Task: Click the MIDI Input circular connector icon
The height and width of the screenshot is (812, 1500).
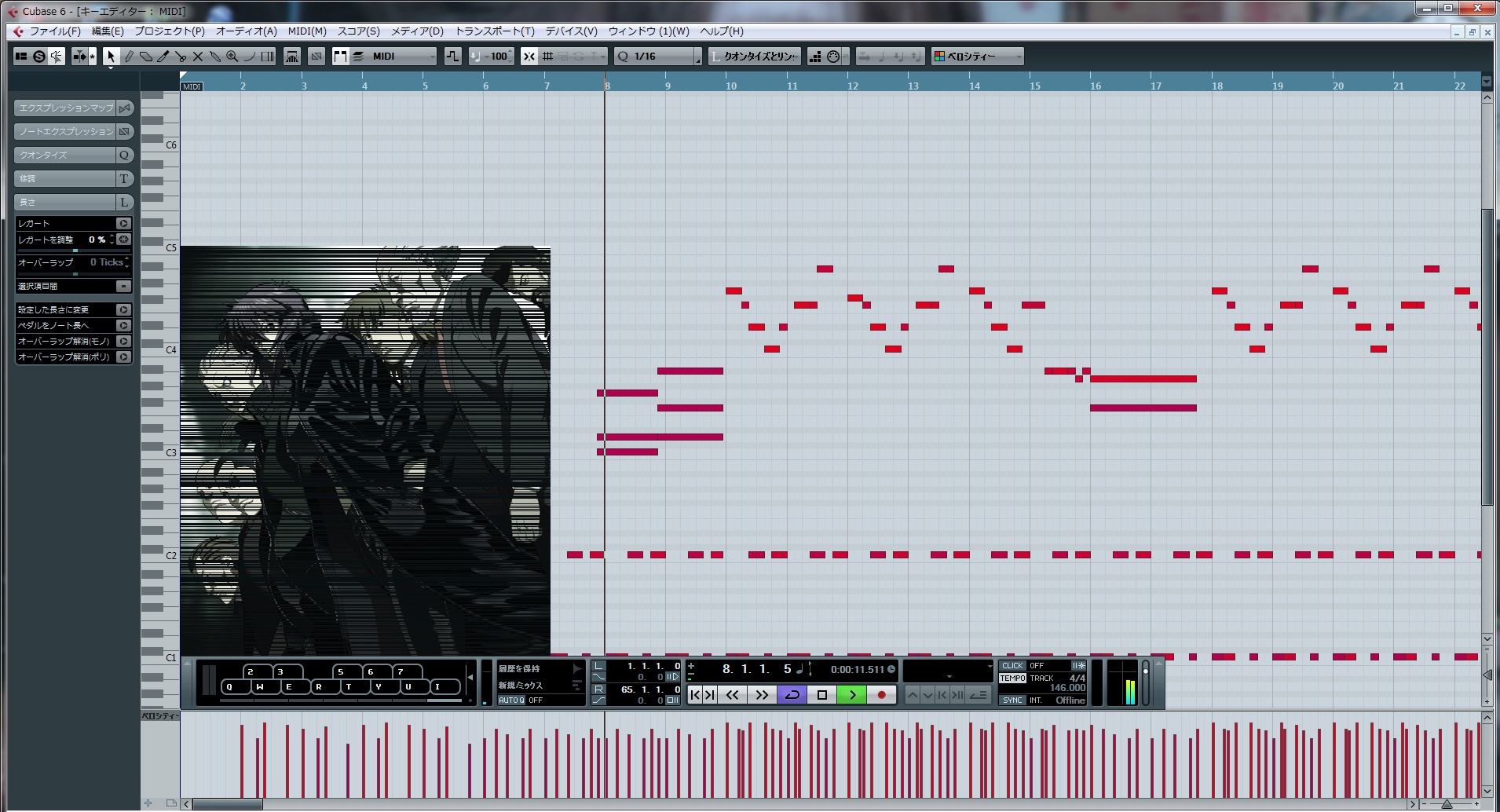Action: [833, 57]
